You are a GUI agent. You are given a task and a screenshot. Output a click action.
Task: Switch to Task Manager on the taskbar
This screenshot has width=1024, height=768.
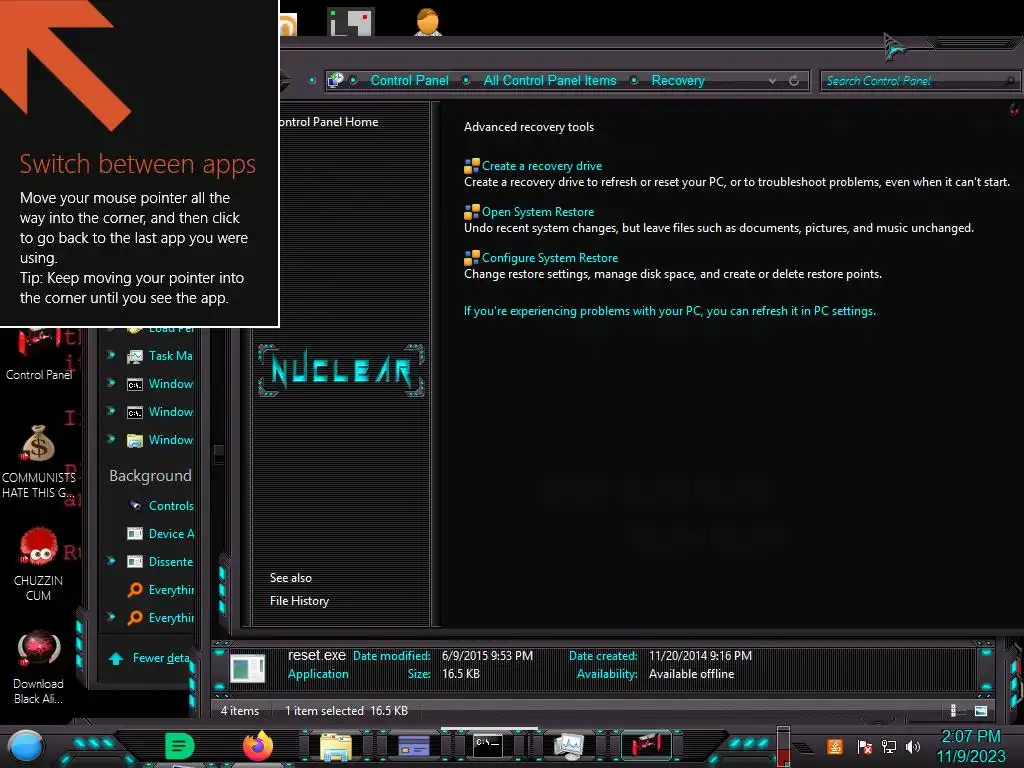click(x=568, y=746)
